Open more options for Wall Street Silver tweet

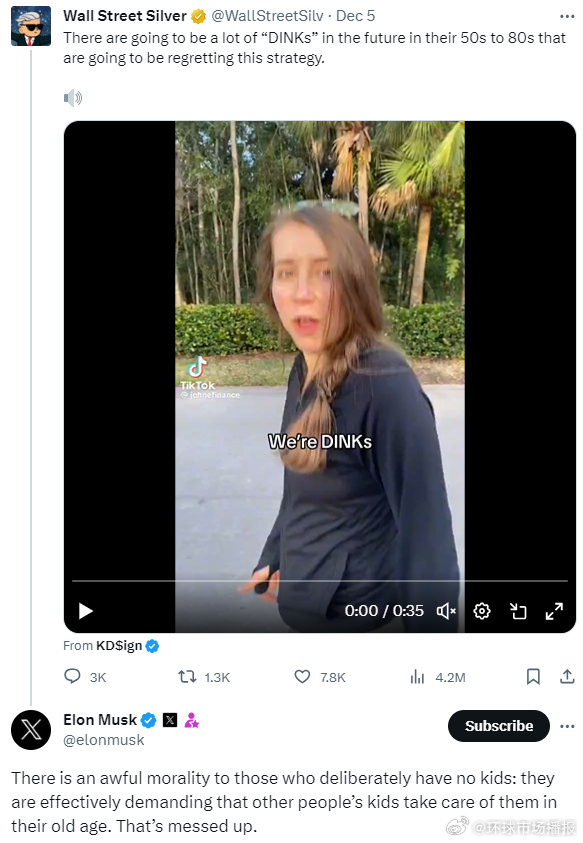[567, 16]
